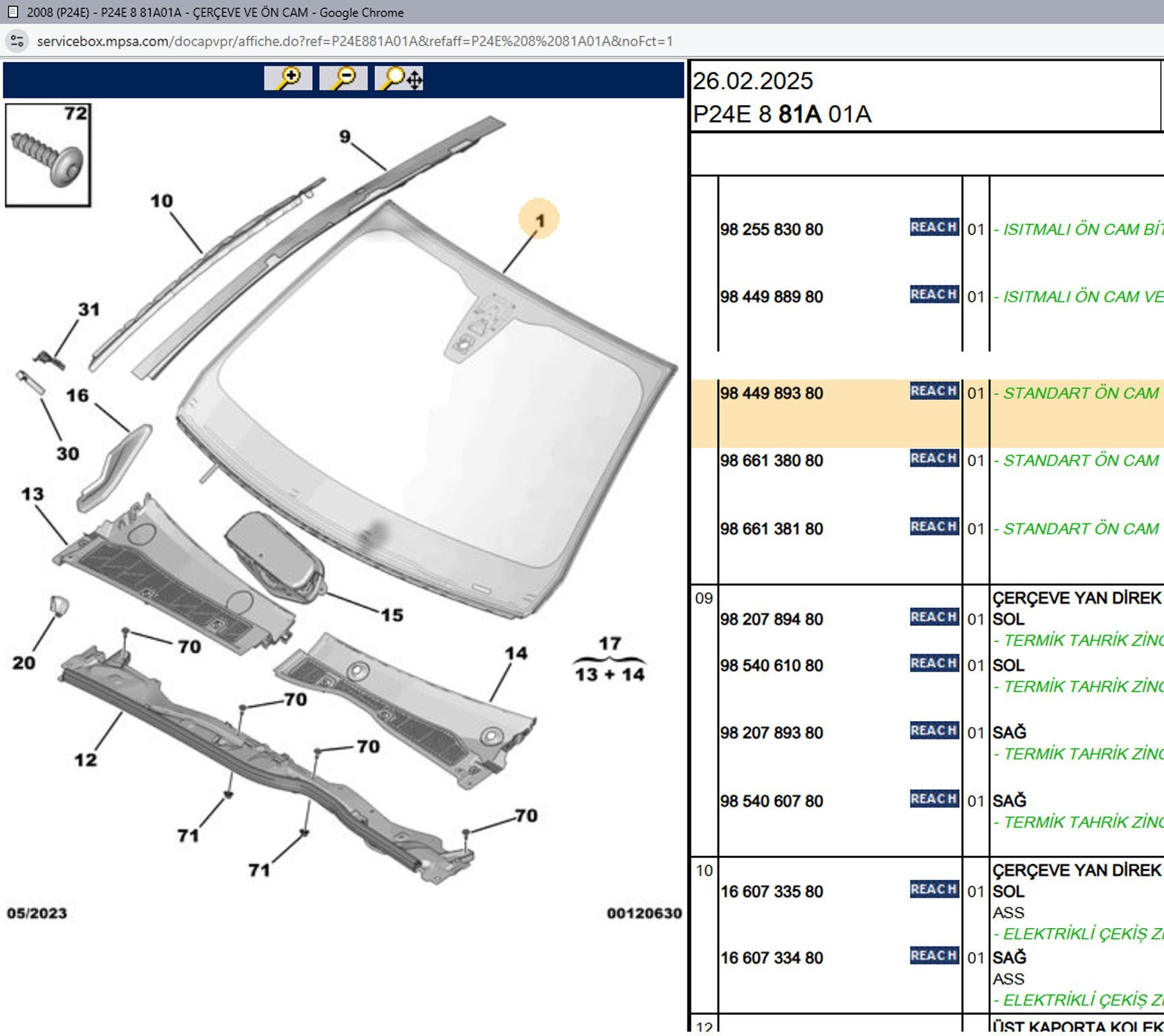Select part number 98 540 610 80
The height and width of the screenshot is (1036, 1164).
click(771, 666)
